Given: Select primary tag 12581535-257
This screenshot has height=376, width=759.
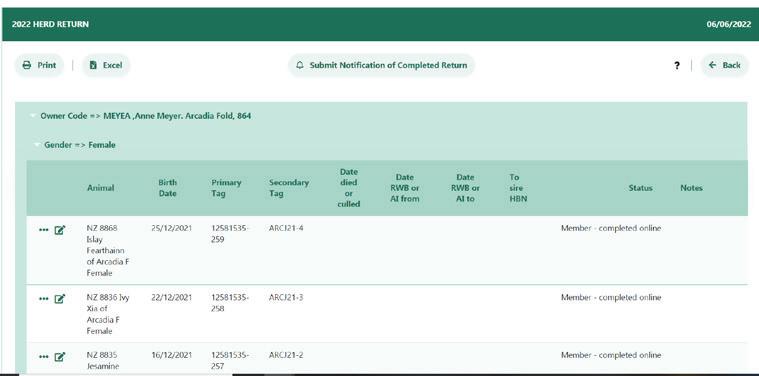Looking at the screenshot, I should coord(230,361).
